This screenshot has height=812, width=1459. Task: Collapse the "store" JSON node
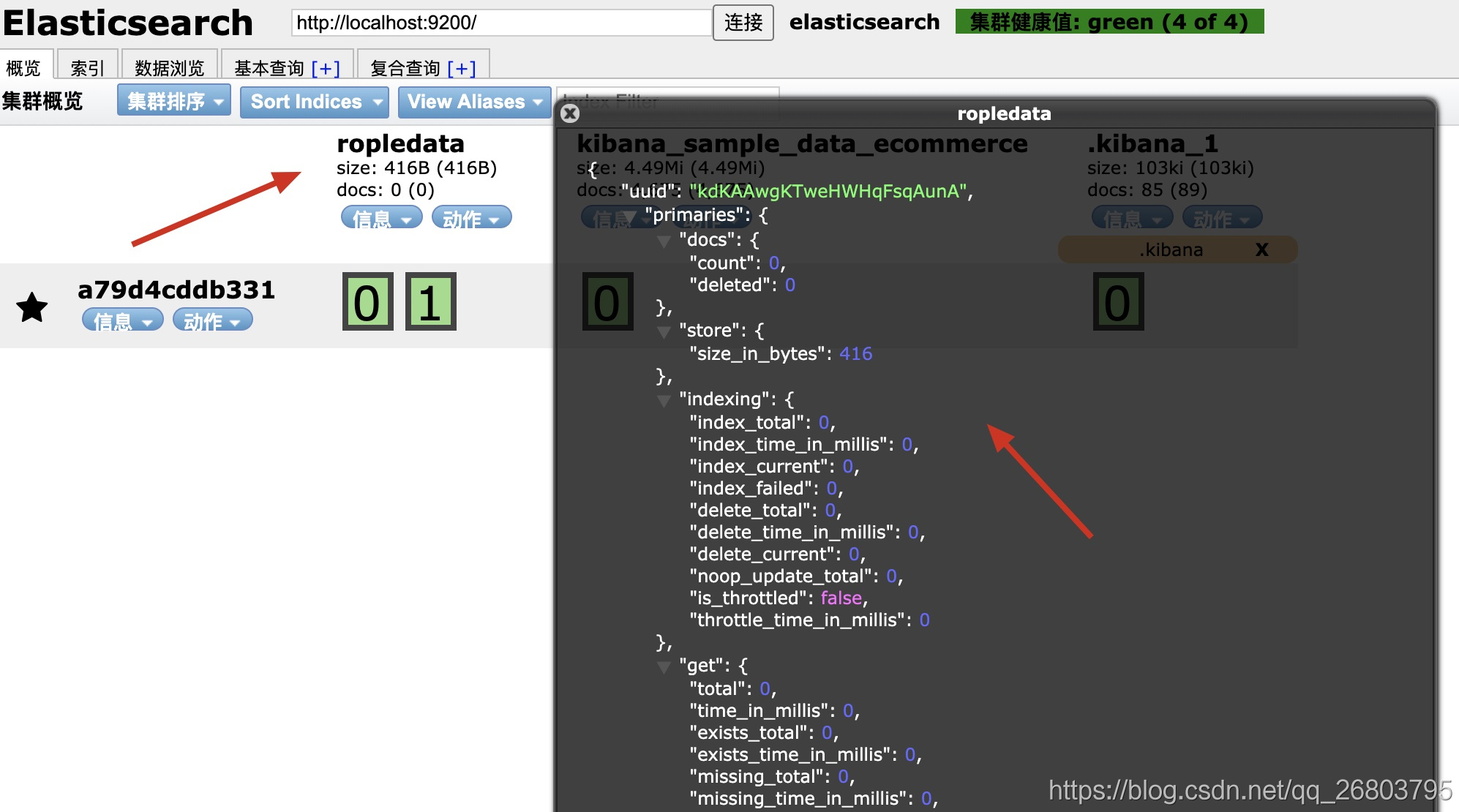point(664,331)
